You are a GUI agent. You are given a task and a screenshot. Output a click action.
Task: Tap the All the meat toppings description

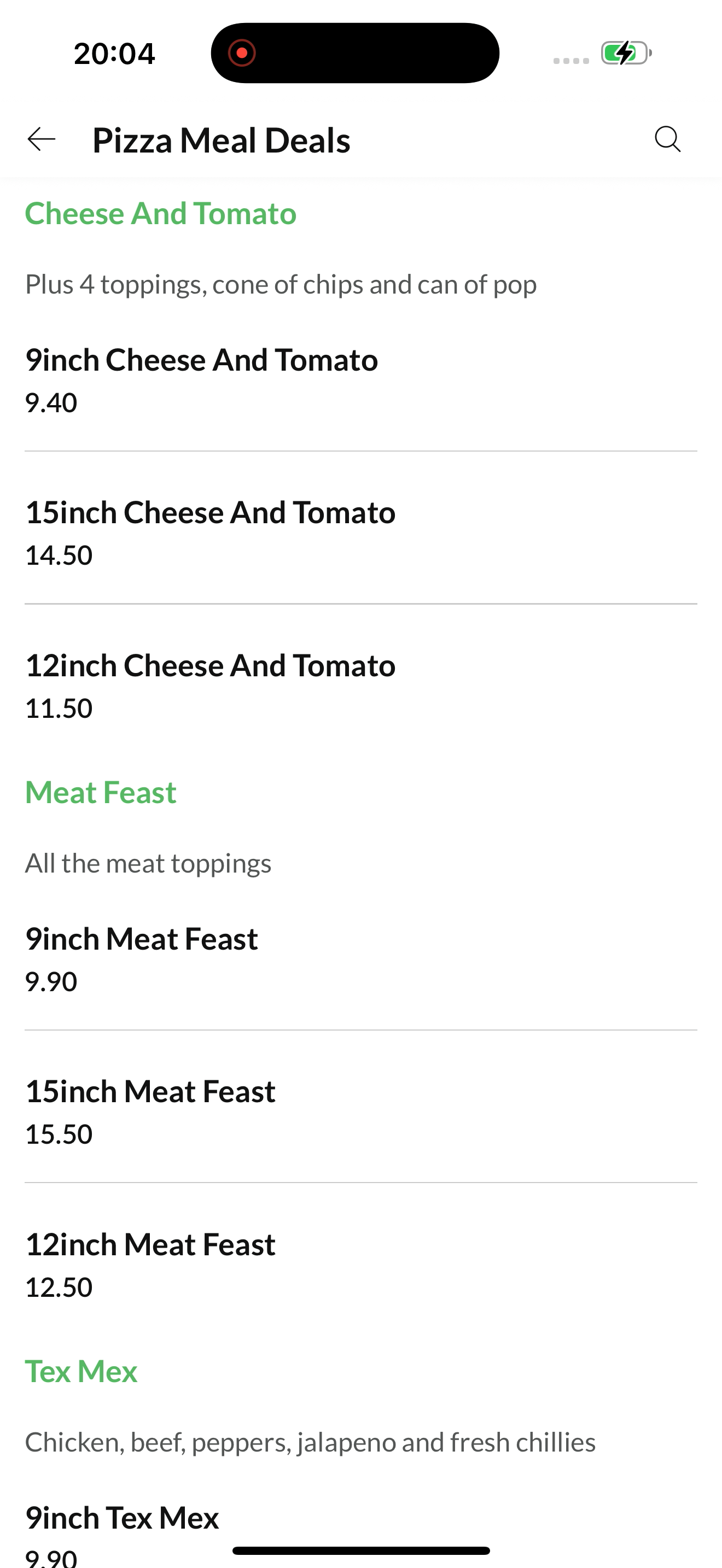pyautogui.click(x=148, y=863)
